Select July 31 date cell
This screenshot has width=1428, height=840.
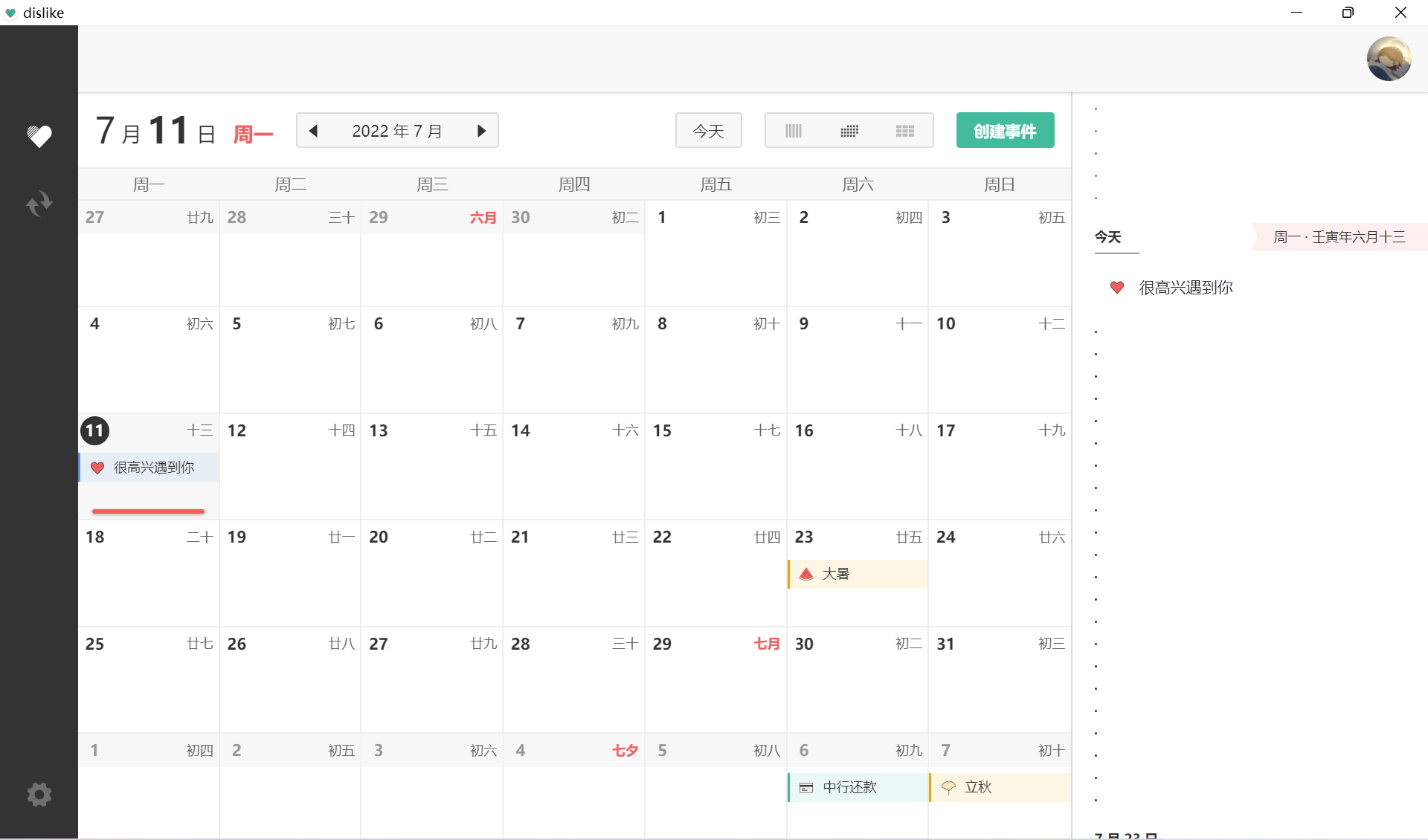(x=1000, y=679)
